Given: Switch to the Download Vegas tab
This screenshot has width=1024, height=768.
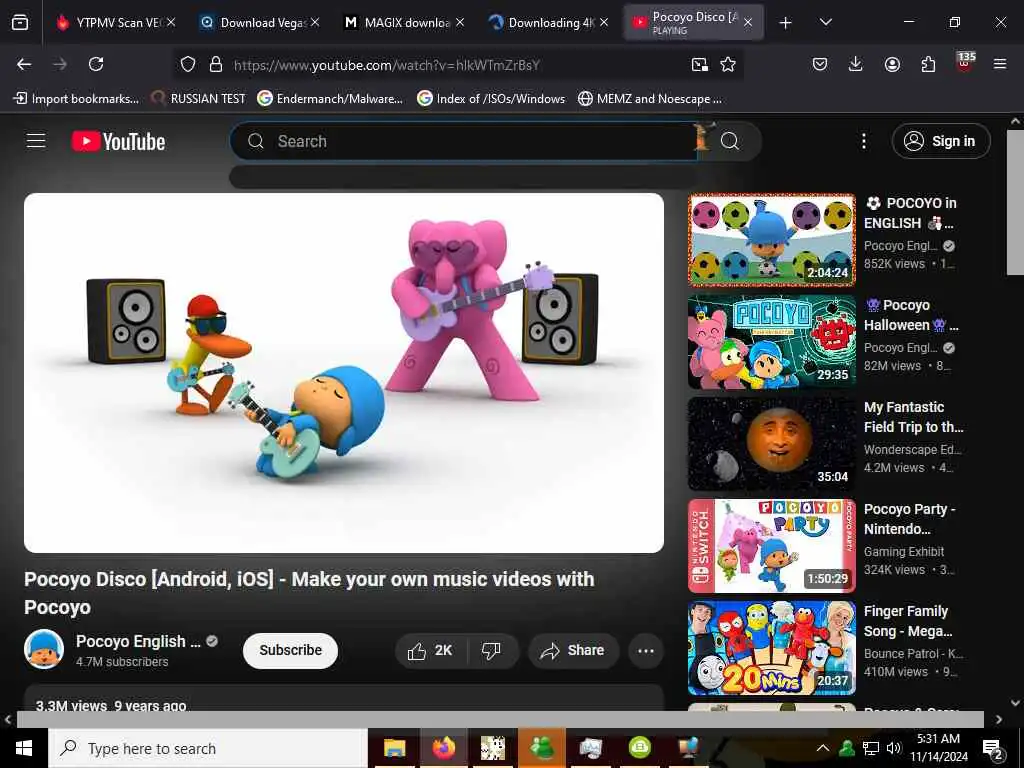Looking at the screenshot, I should tap(260, 23).
